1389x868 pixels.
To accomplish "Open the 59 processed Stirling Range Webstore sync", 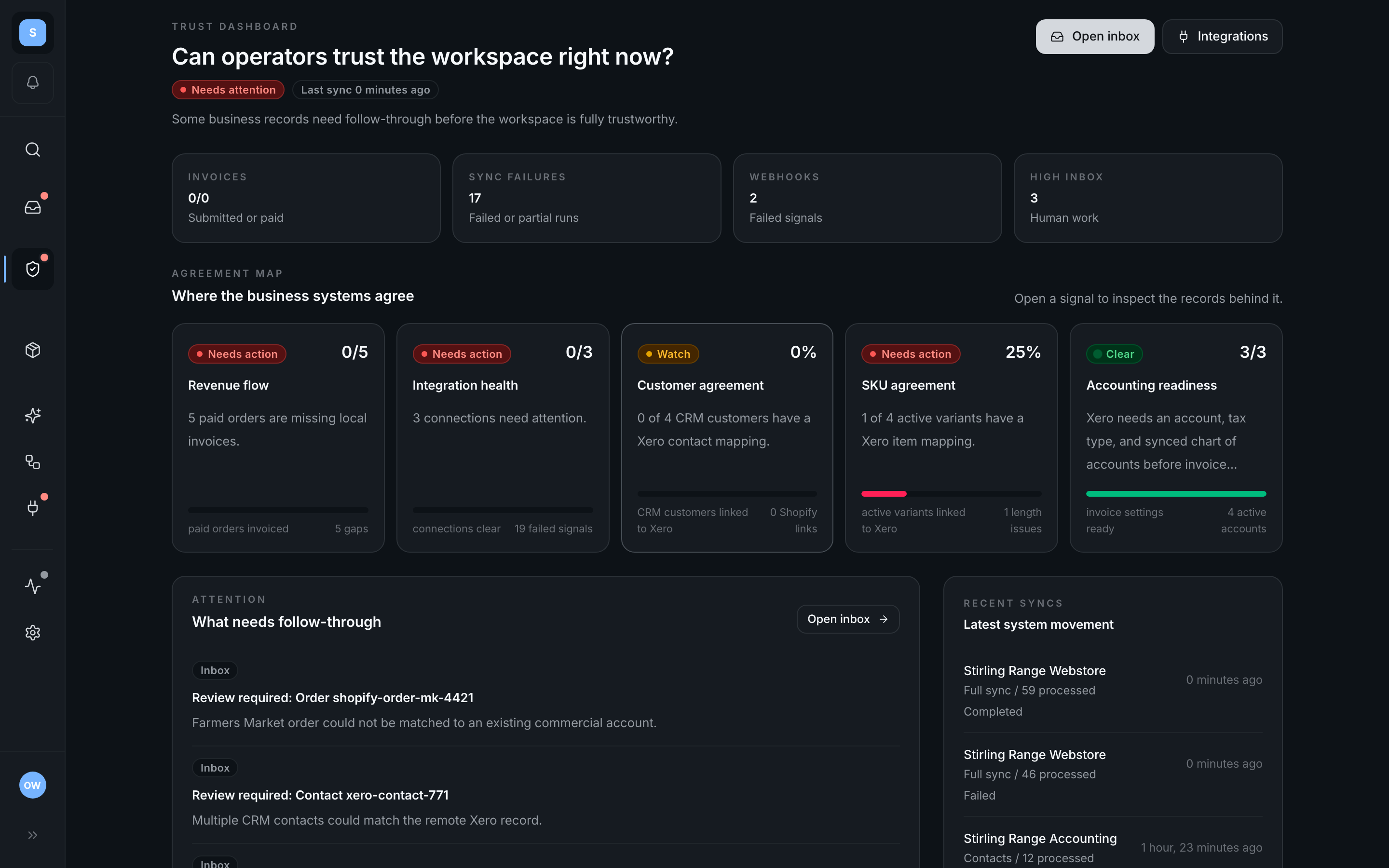I will point(1112,691).
